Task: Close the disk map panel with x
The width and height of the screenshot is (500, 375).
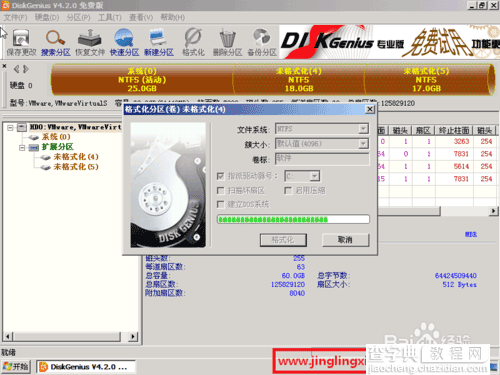Action: click(x=4, y=66)
